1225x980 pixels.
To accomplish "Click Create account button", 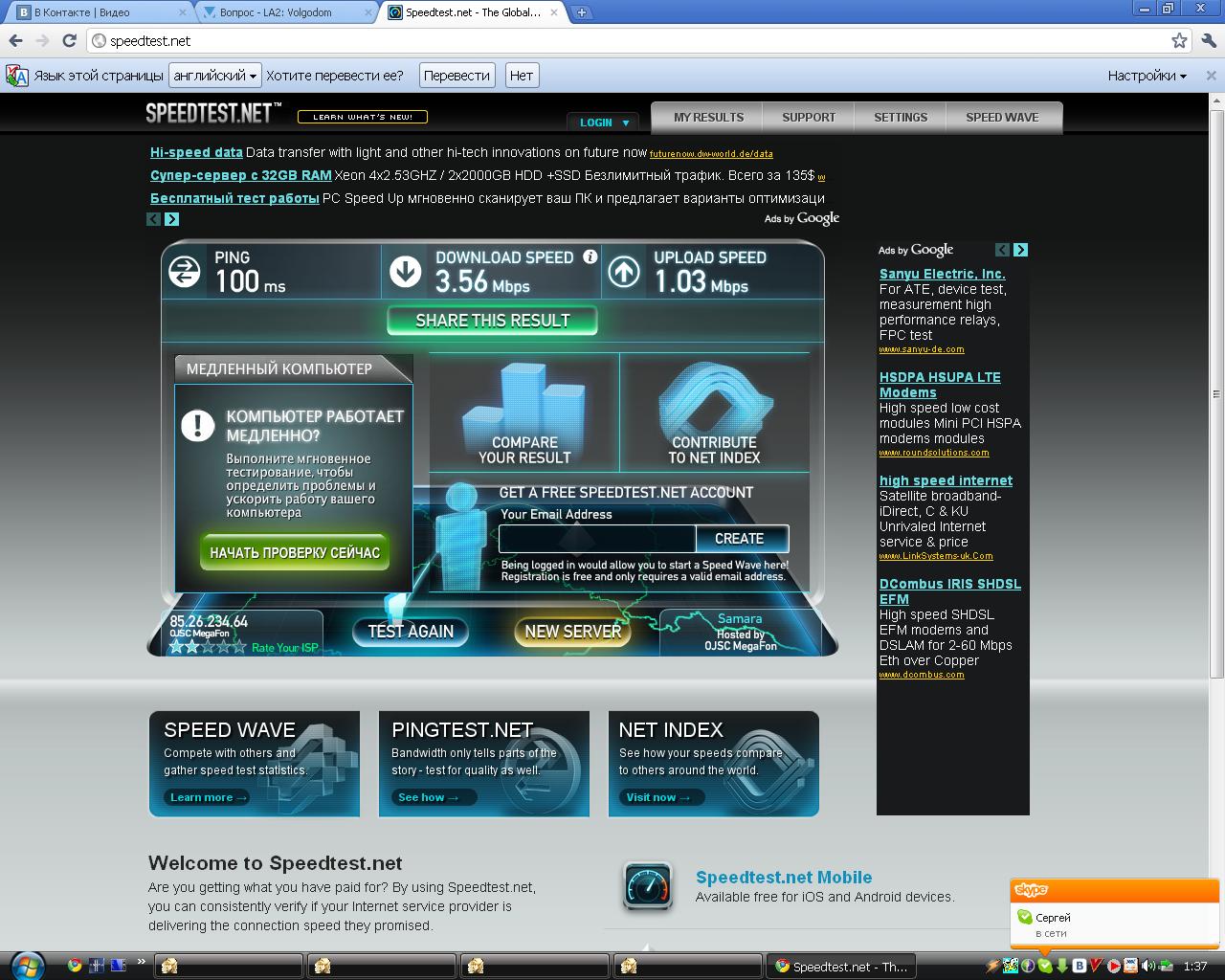I will pyautogui.click(x=742, y=539).
